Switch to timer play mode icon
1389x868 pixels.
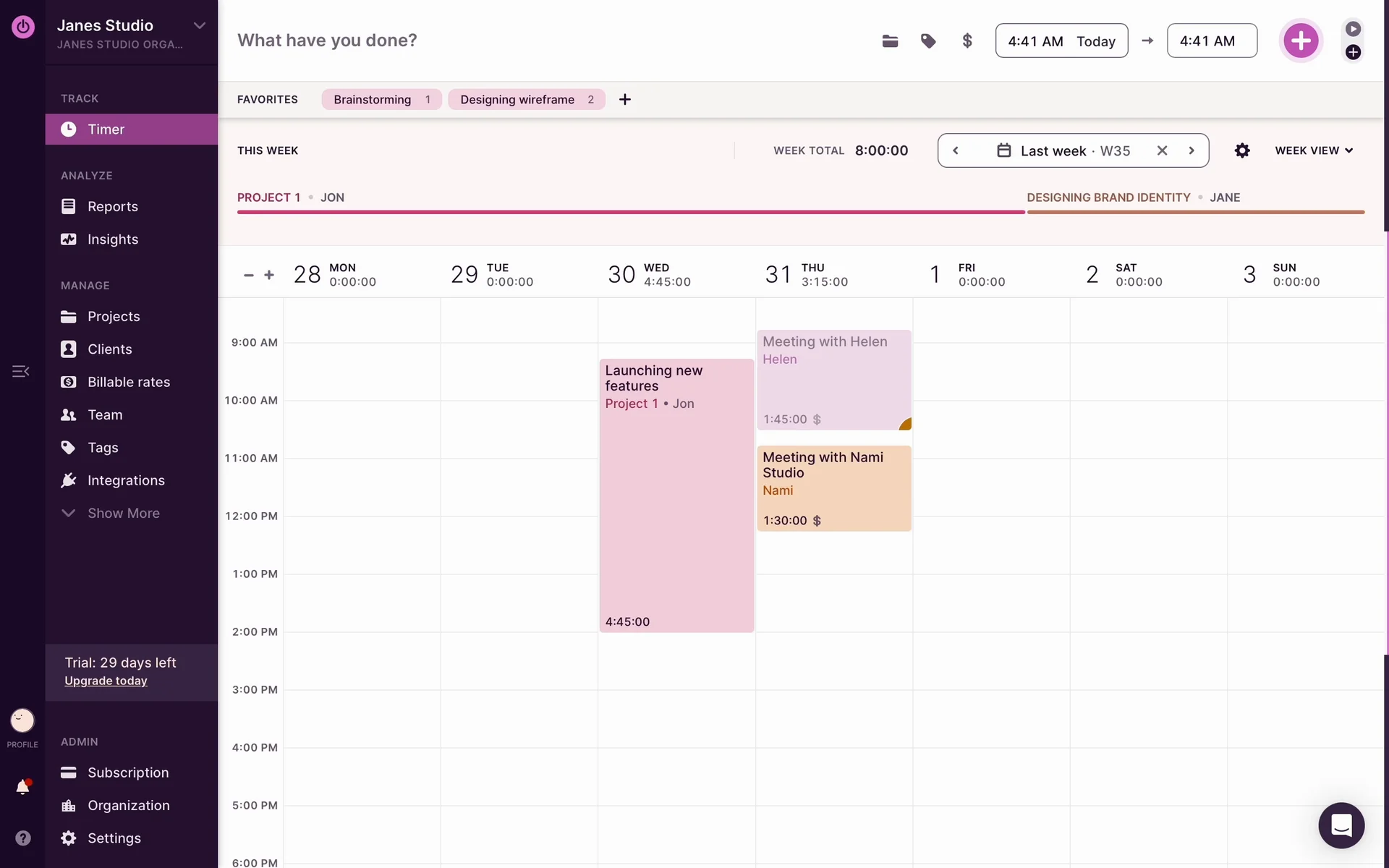[x=1353, y=29]
